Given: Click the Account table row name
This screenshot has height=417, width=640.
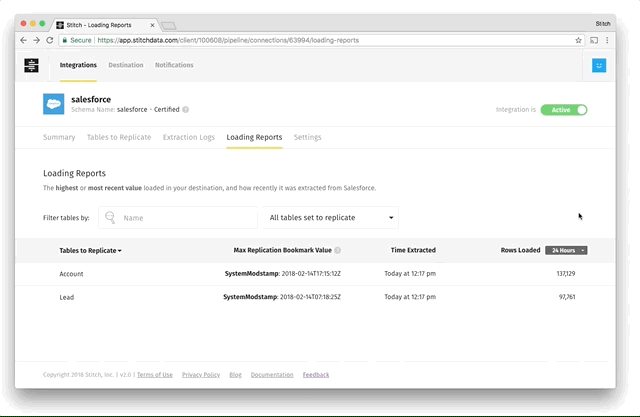Looking at the screenshot, I should coord(71,274).
